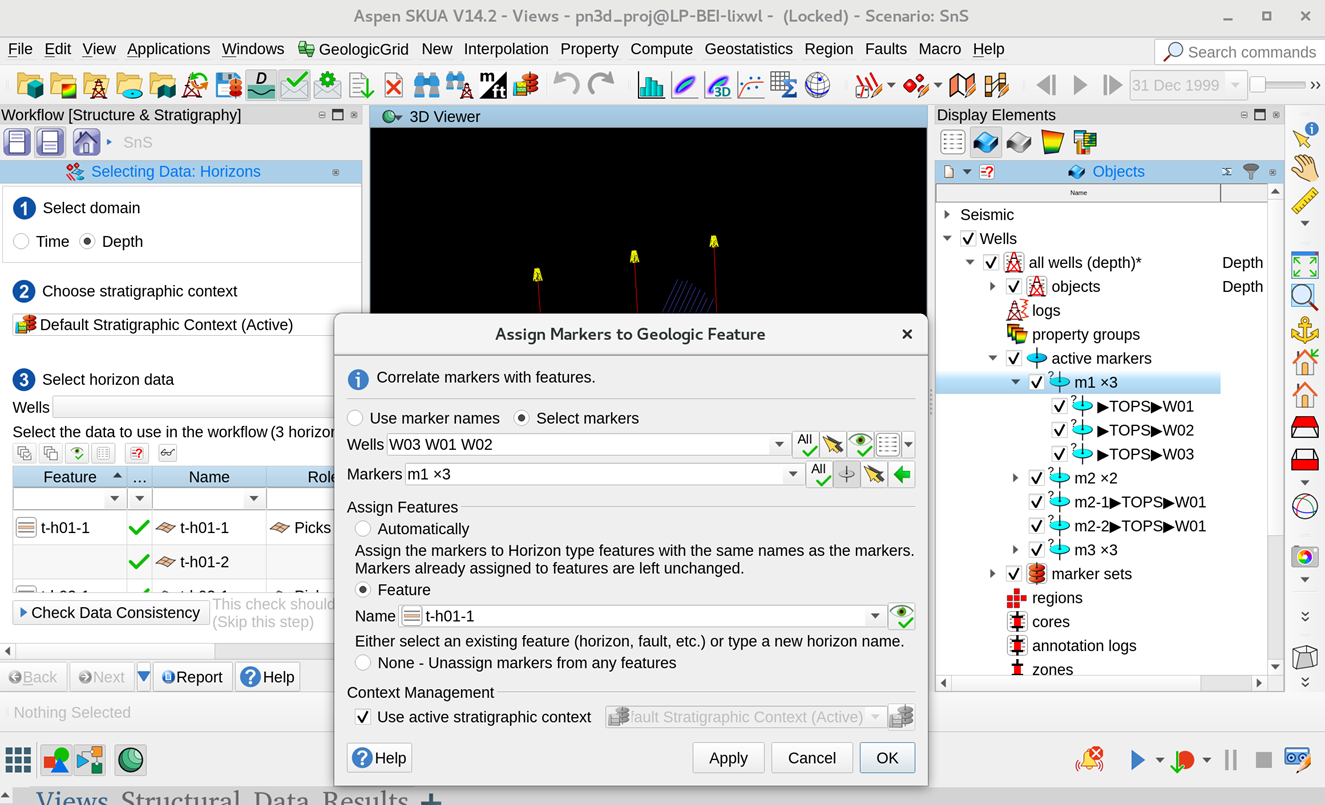Open the Interpolation menu

[506, 49]
